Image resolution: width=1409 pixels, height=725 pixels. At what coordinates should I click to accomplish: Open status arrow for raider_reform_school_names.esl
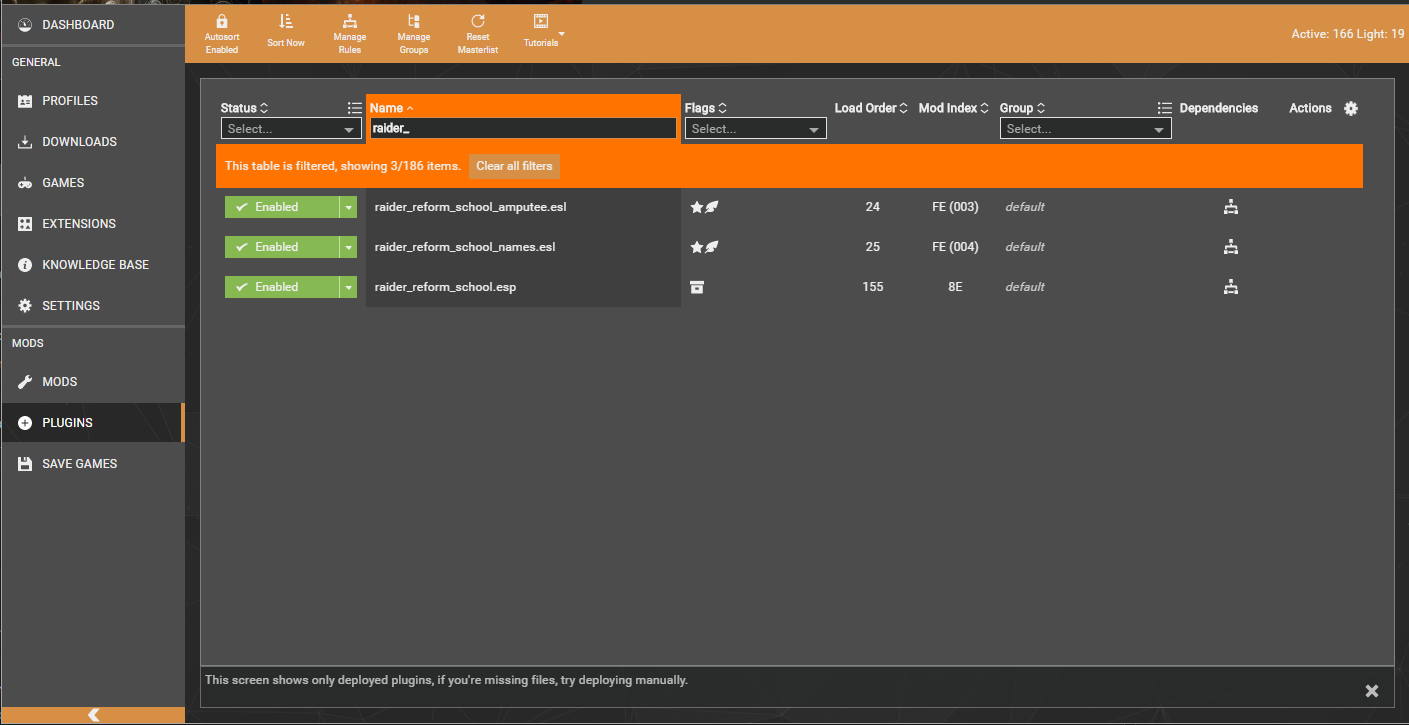[x=348, y=247]
